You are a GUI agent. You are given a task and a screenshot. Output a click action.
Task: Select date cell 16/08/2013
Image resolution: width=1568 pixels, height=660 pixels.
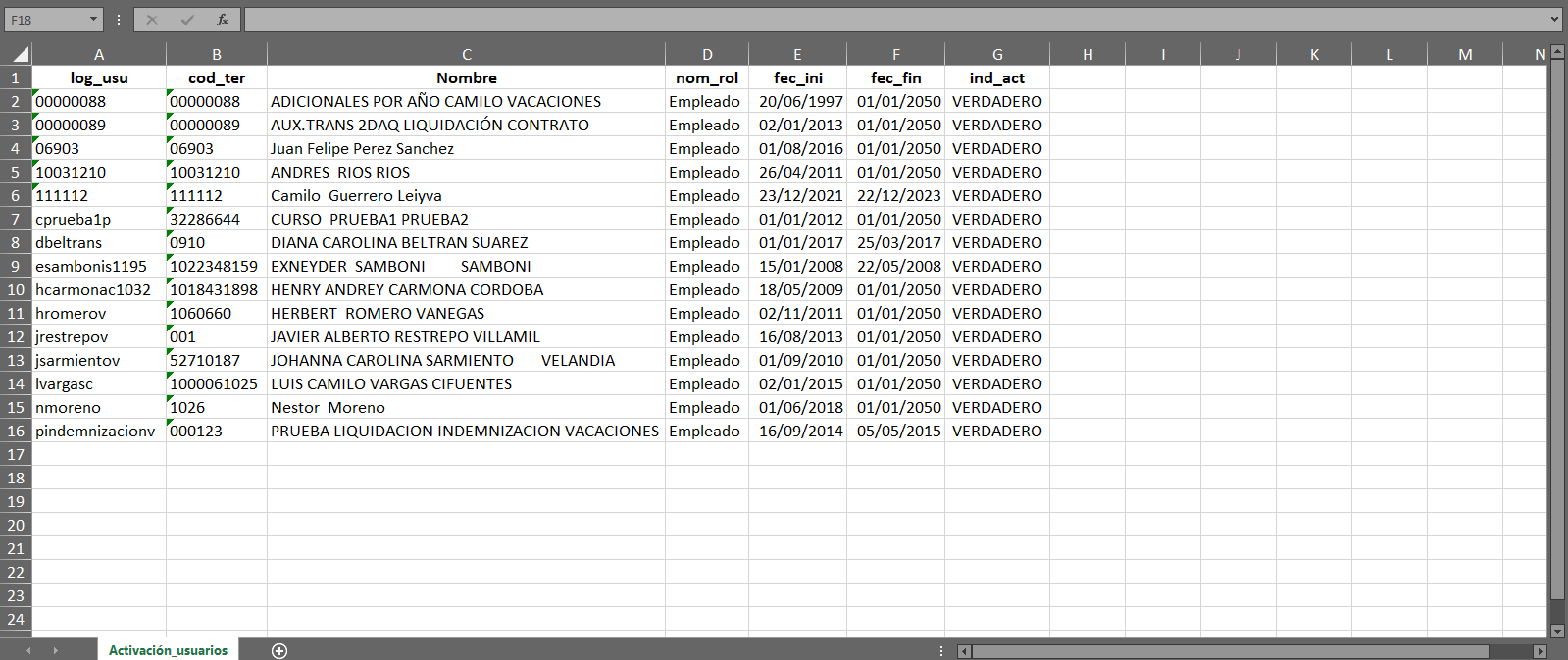pyautogui.click(x=797, y=336)
